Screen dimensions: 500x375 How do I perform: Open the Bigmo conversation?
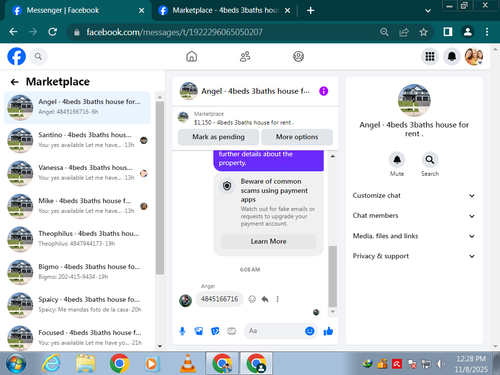click(77, 272)
